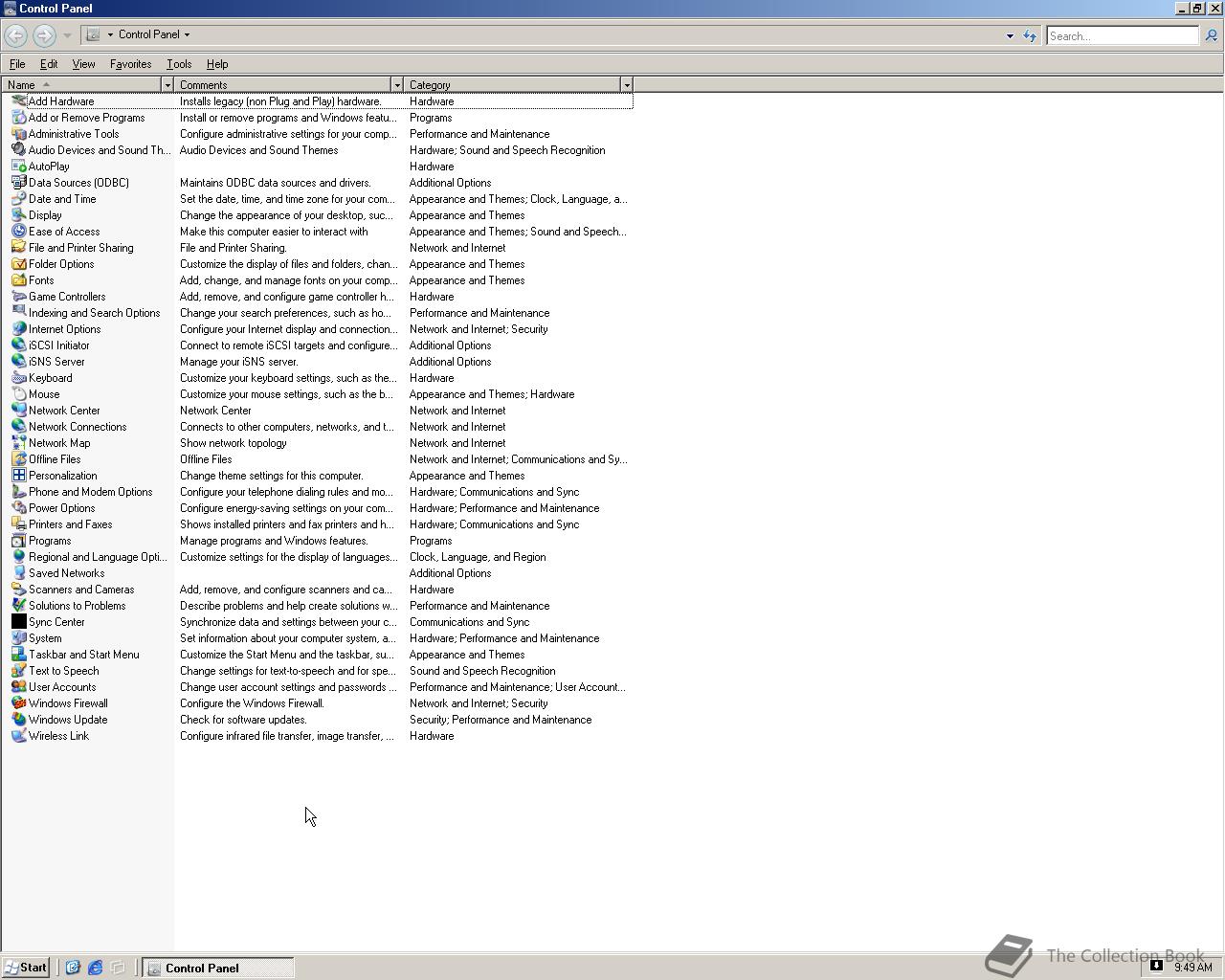Viewport: 1225px width, 980px height.
Task: Click the Back navigation button
Action: click(15, 35)
